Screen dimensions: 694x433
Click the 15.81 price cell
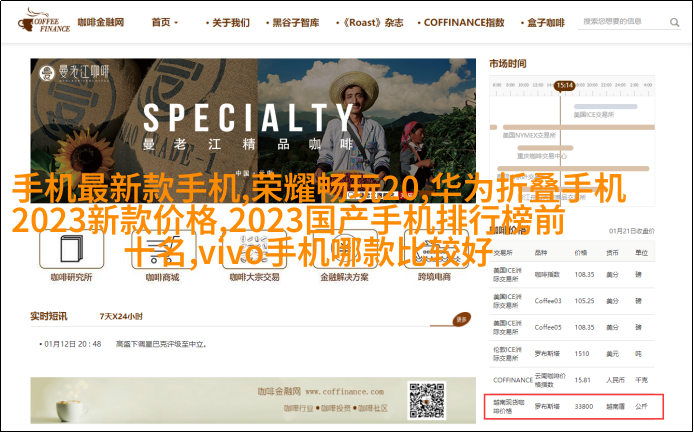tap(582, 380)
